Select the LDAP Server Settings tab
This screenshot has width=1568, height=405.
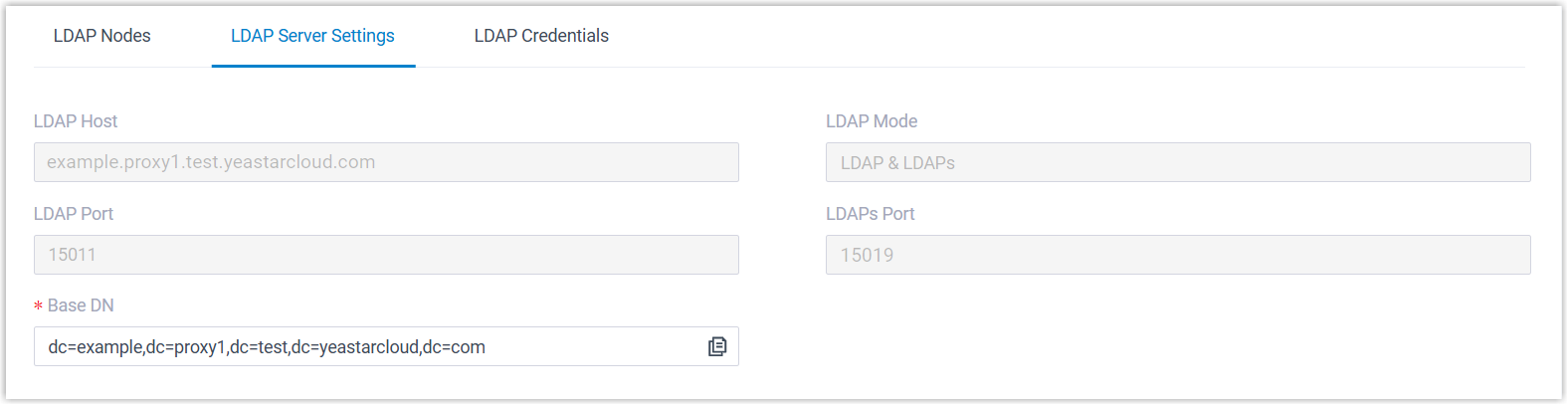312,36
